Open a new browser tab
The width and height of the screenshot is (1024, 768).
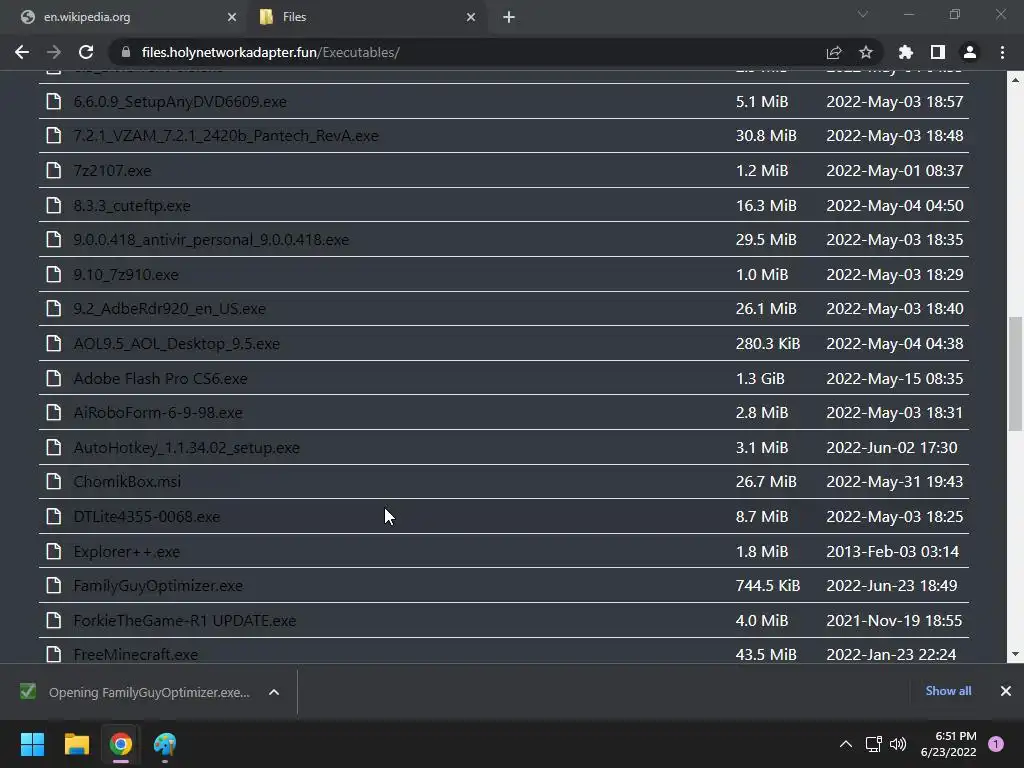(509, 17)
